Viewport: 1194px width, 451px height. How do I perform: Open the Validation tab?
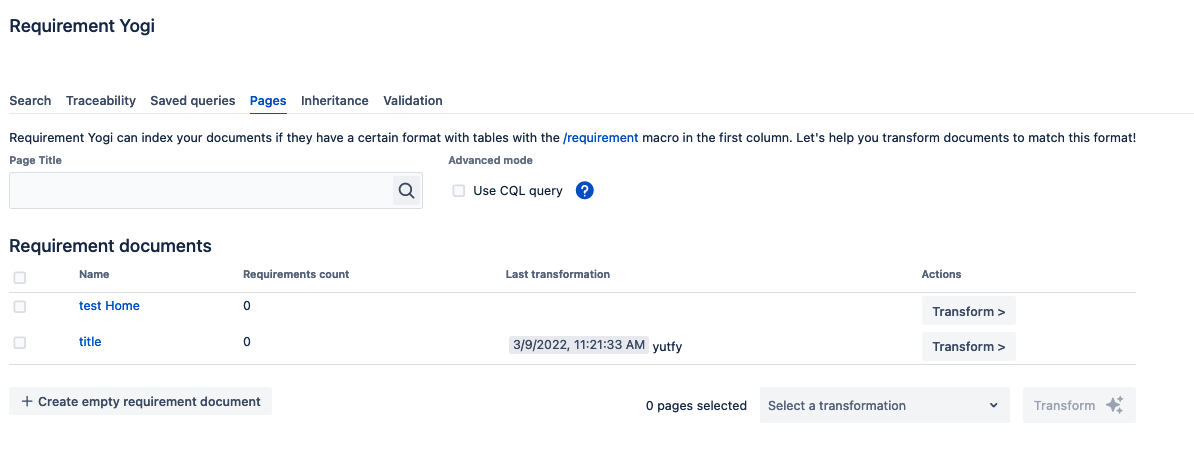click(x=413, y=100)
